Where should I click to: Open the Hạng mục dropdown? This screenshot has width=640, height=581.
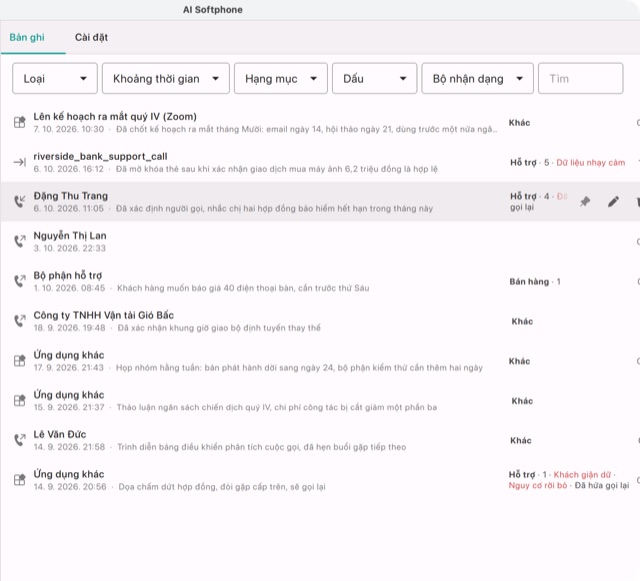[281, 78]
